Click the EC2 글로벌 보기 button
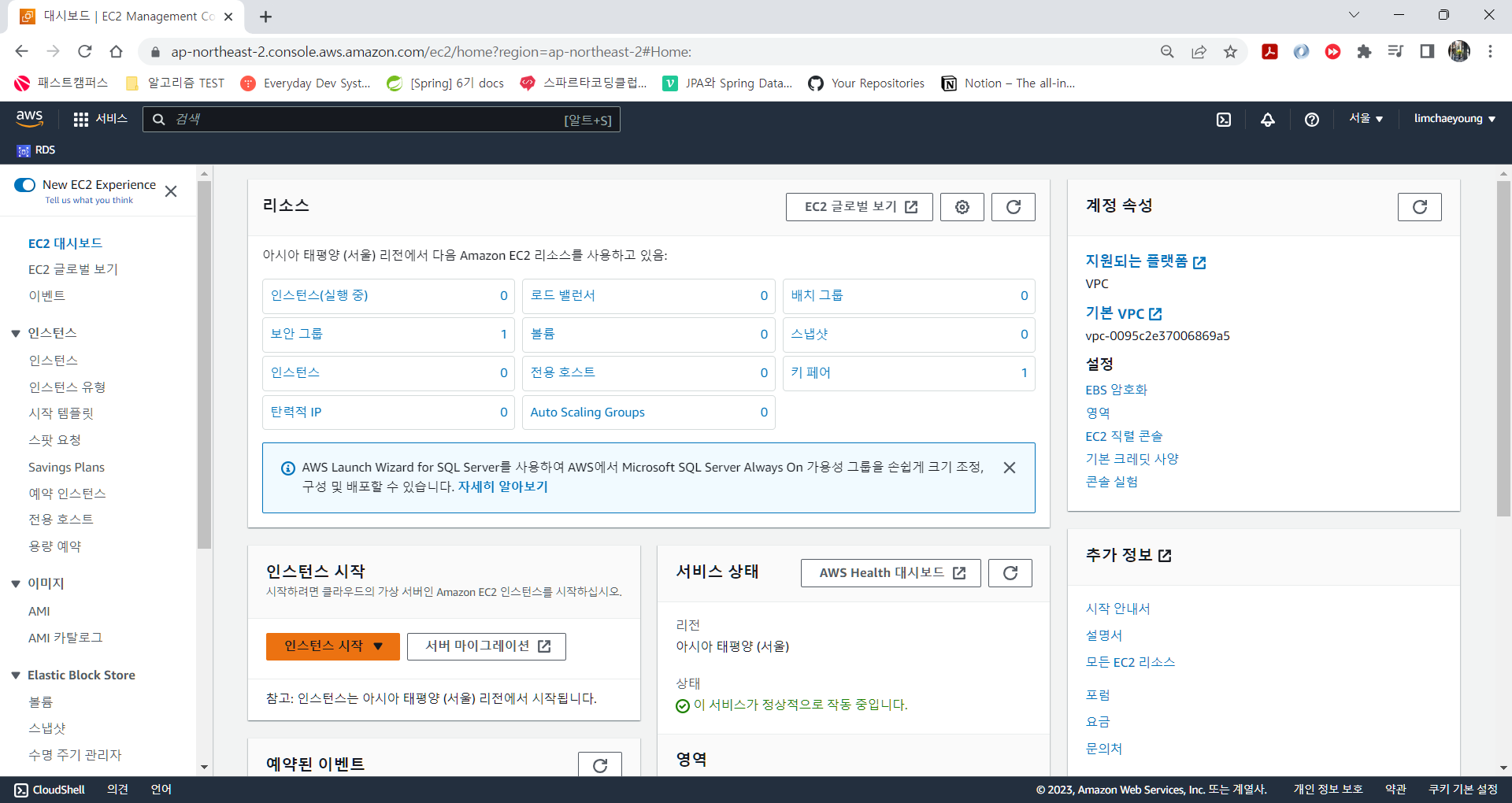 pos(859,207)
